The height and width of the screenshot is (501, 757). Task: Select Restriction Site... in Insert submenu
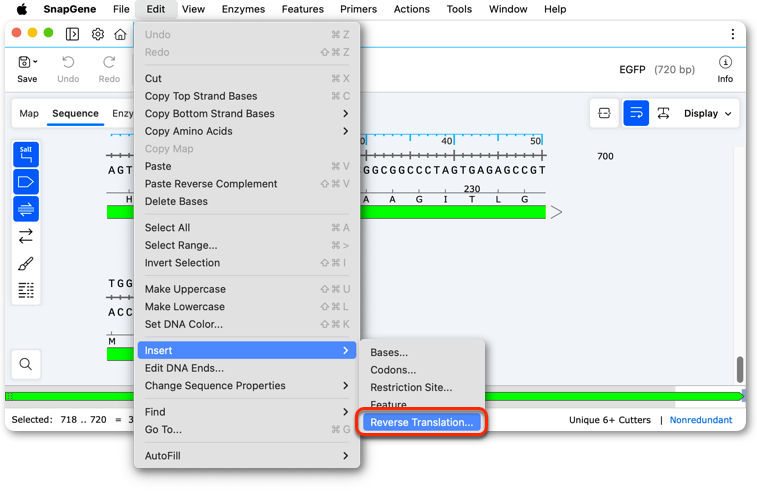tap(422, 388)
